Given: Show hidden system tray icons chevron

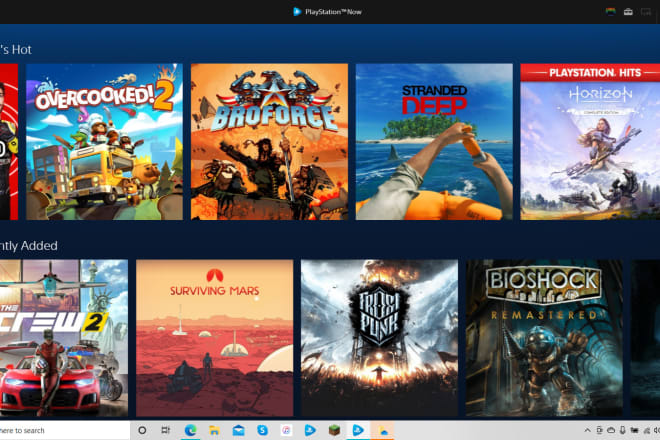Looking at the screenshot, I should tap(587, 430).
